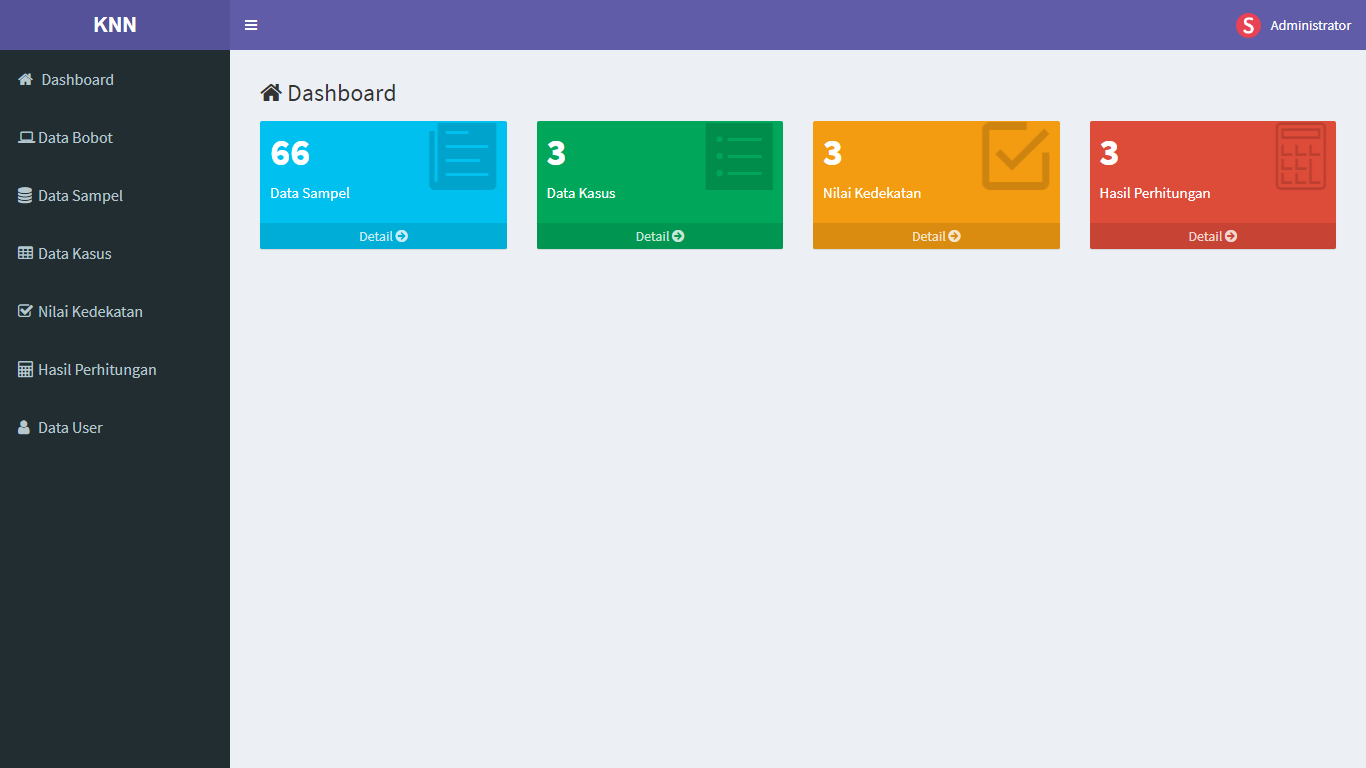This screenshot has height=768, width=1366.
Task: Open Nilai Kedekatan from sidebar
Action: click(90, 311)
